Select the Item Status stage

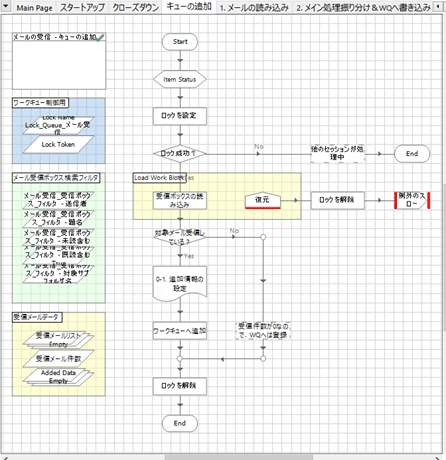pyautogui.click(x=180, y=79)
